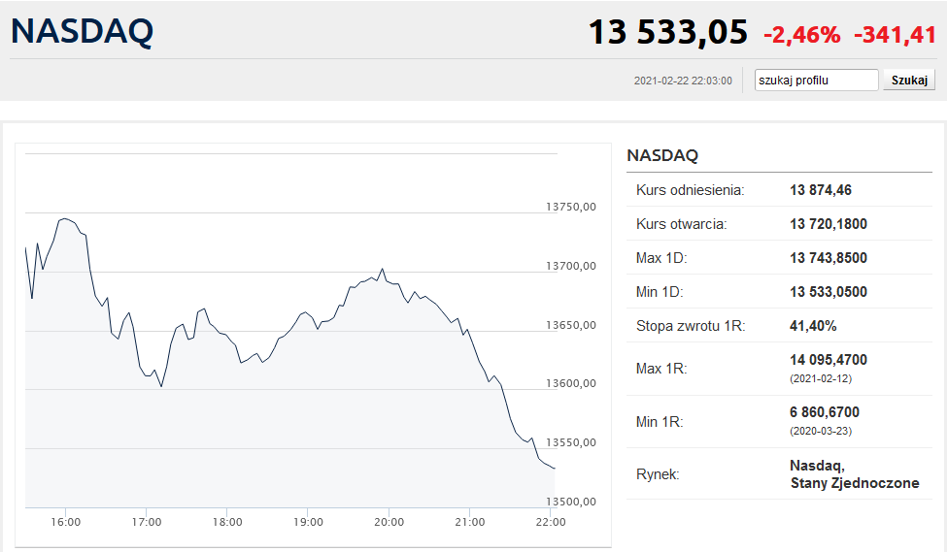
Task: Click the 'Max 1R:' label
Action: pos(661,369)
